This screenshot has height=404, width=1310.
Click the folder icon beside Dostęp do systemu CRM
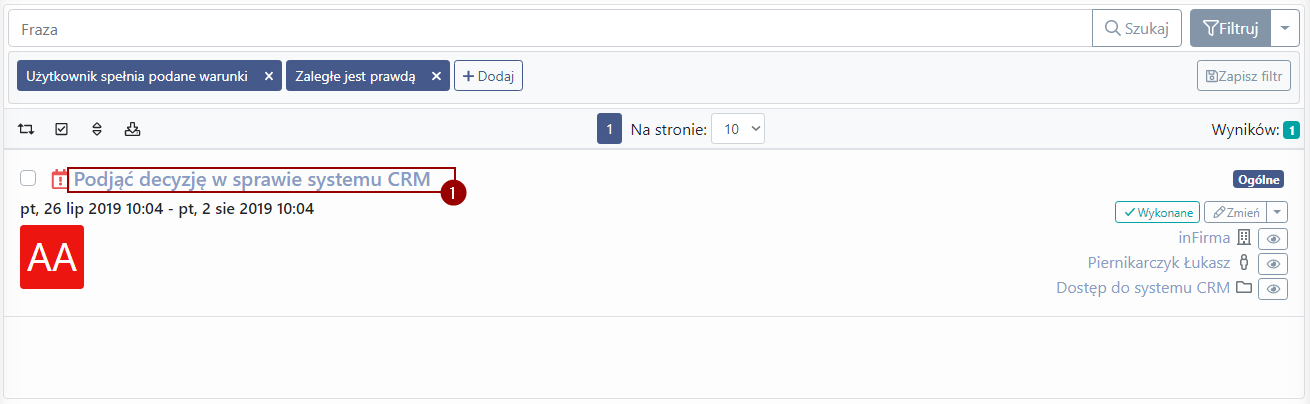pyautogui.click(x=1244, y=288)
